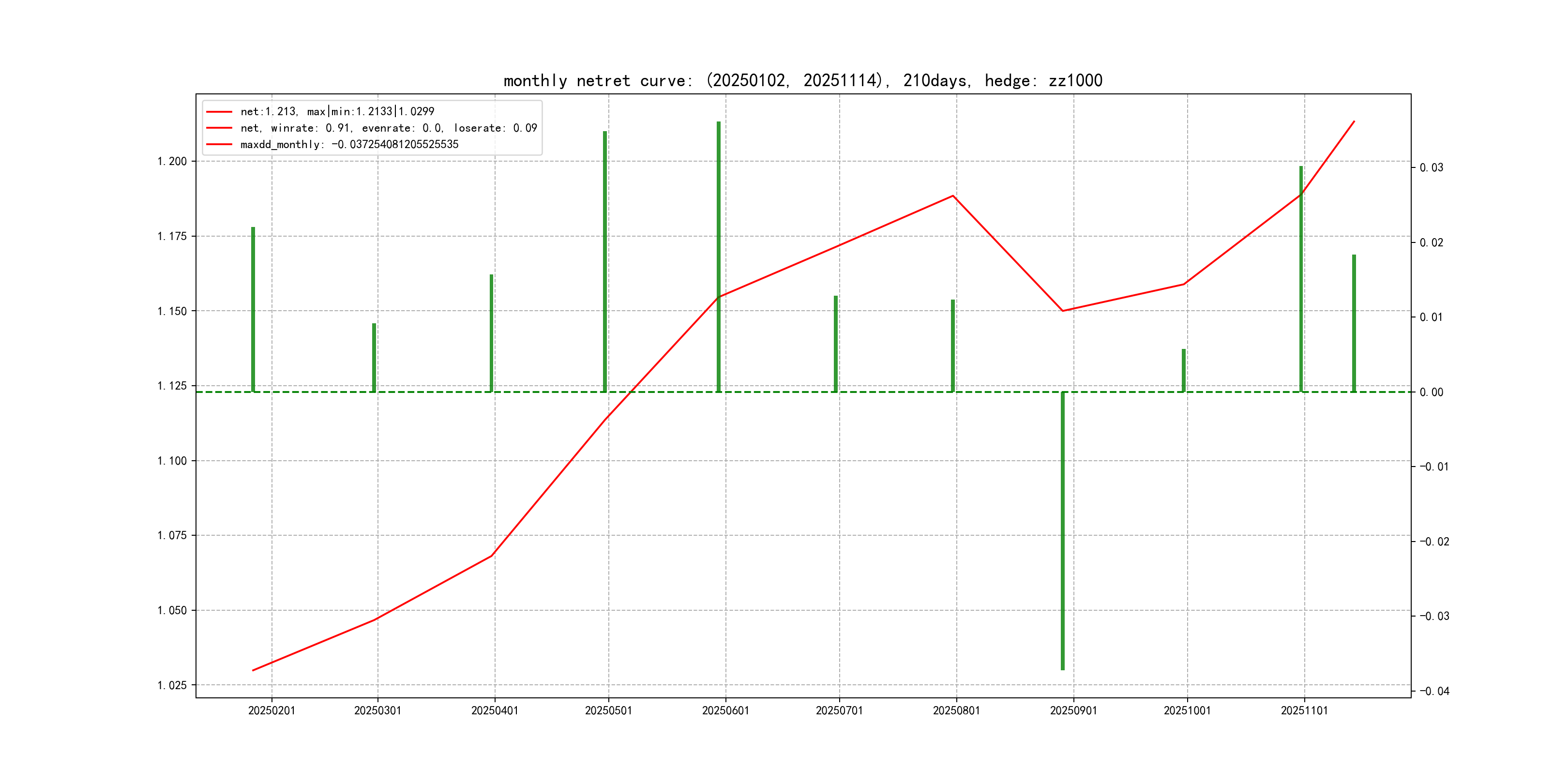Click the last green bar after 20251101
Screen dimensions: 1568x784
click(1354, 323)
